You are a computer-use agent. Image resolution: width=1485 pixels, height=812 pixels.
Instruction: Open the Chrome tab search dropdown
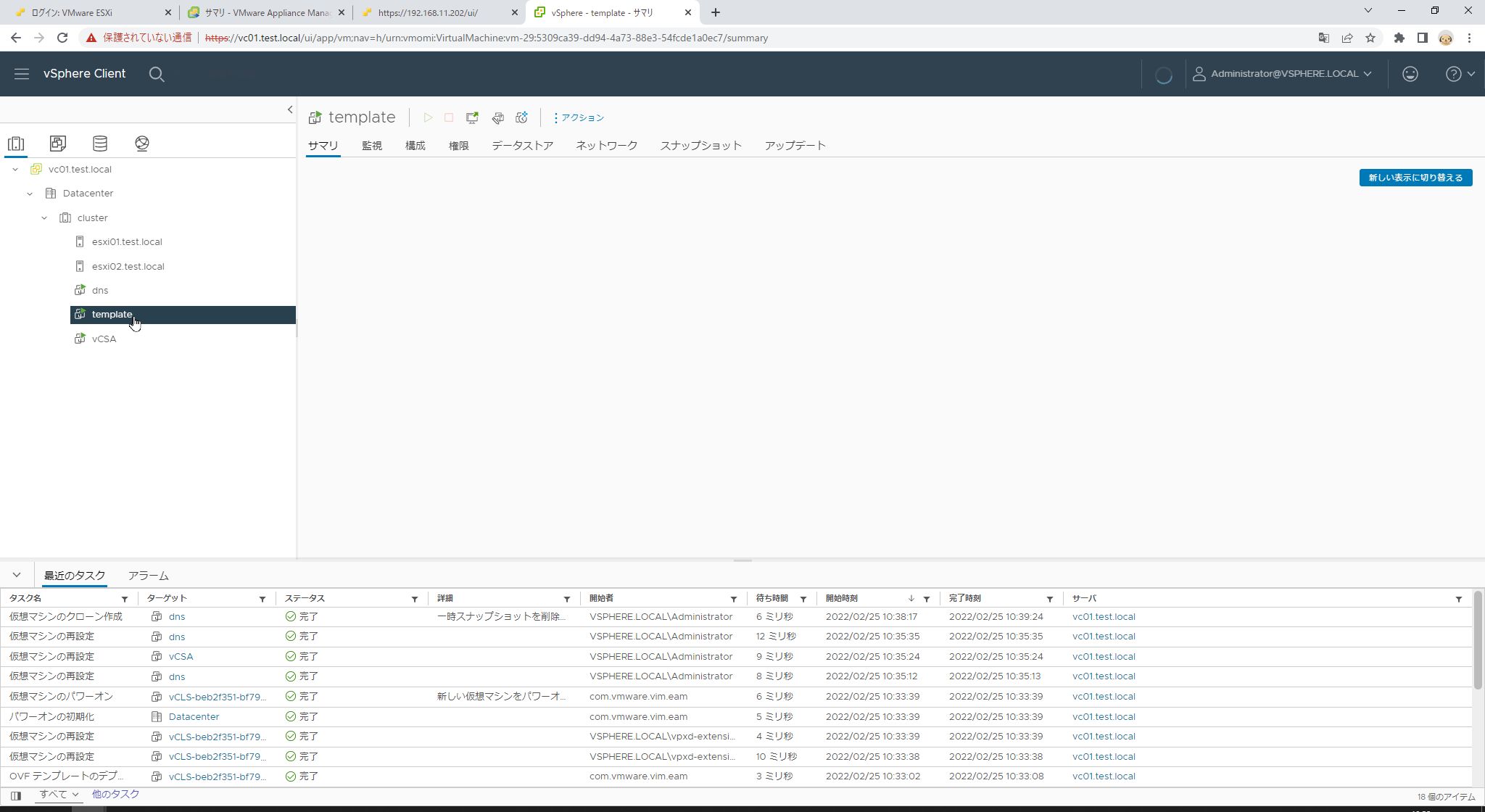[x=1368, y=11]
